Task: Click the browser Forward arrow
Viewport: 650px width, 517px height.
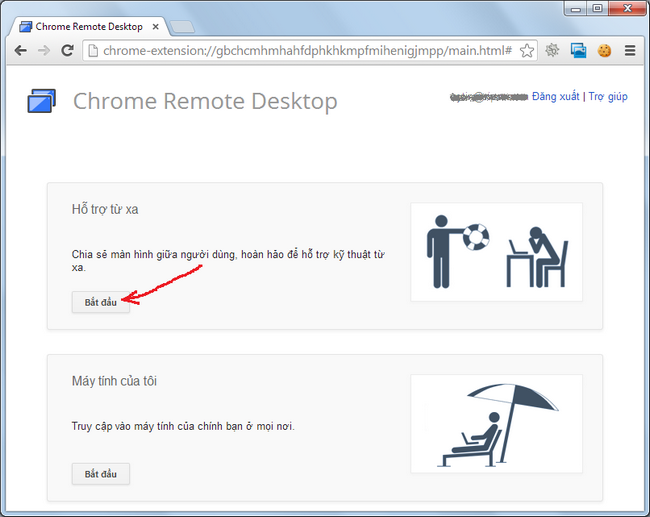Action: (43, 50)
